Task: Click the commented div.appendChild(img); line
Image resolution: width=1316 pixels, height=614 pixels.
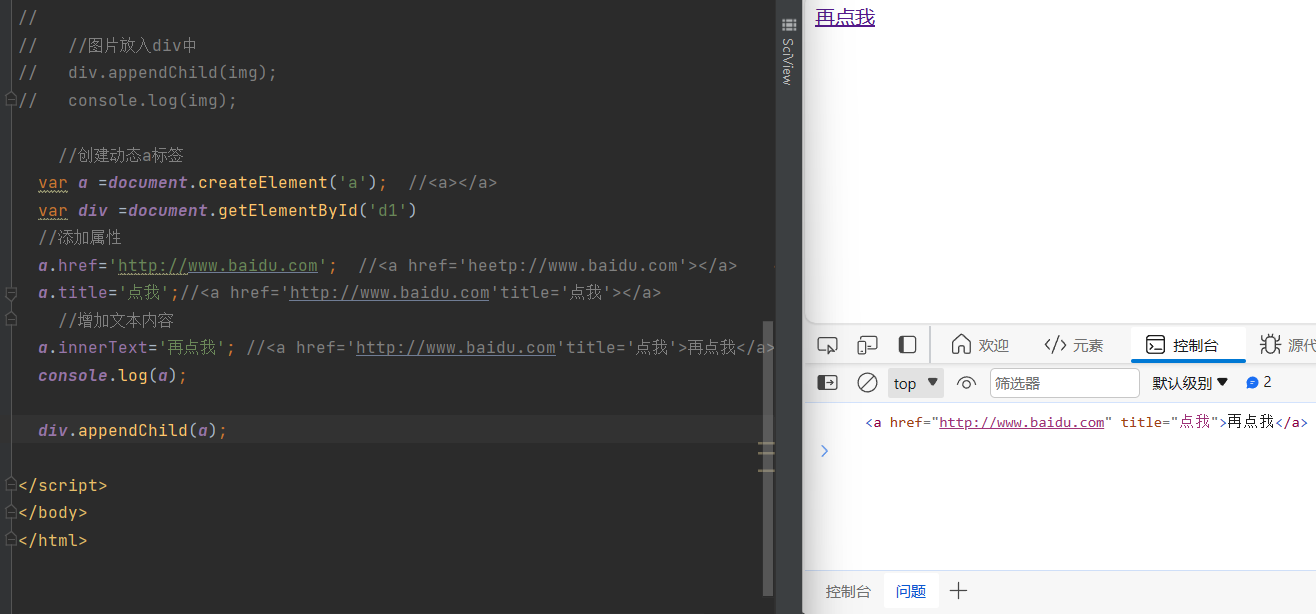Action: 172,73
